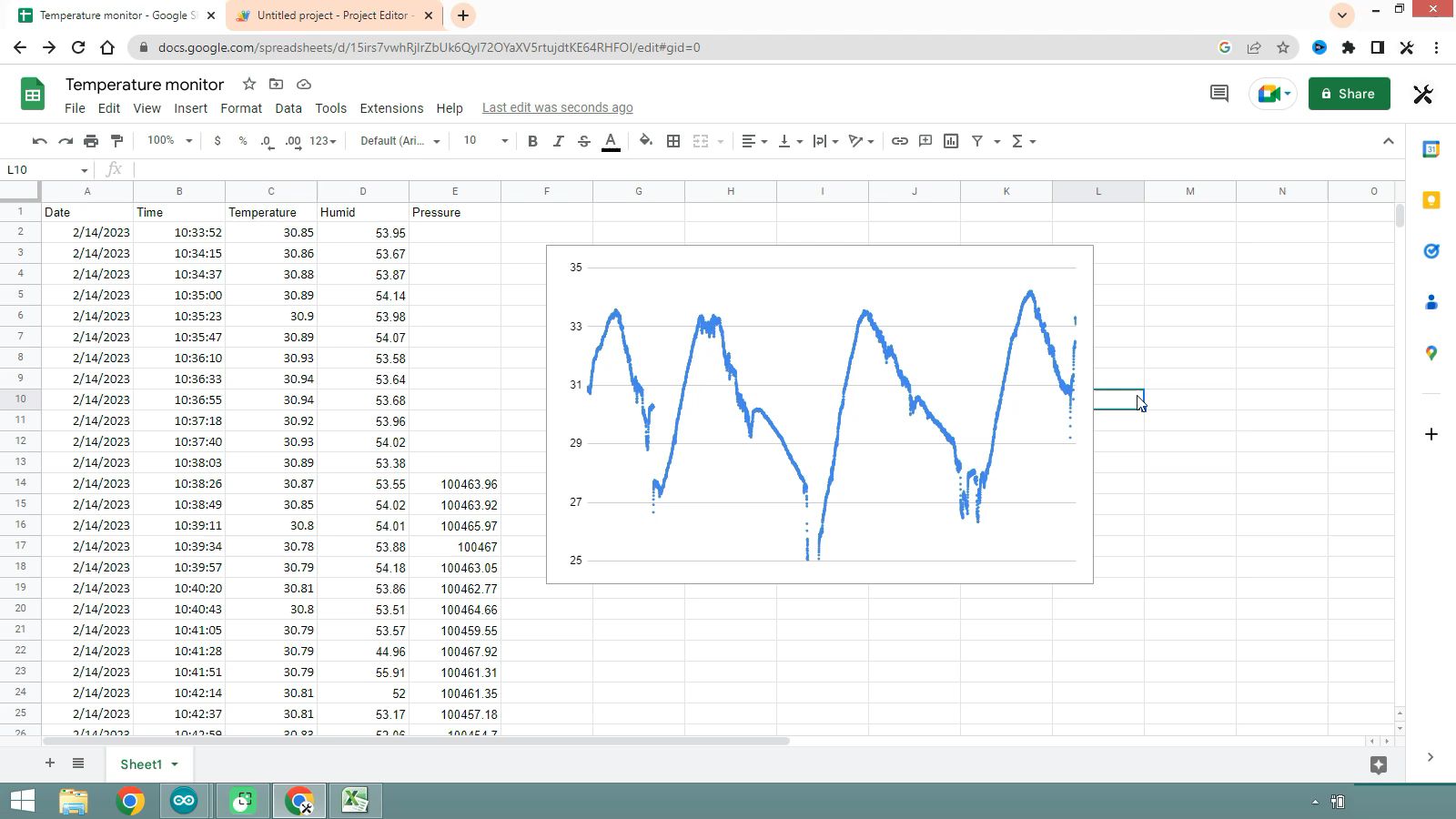Open Google Tasks side panel
Viewport: 1456px width, 819px height.
click(1431, 251)
